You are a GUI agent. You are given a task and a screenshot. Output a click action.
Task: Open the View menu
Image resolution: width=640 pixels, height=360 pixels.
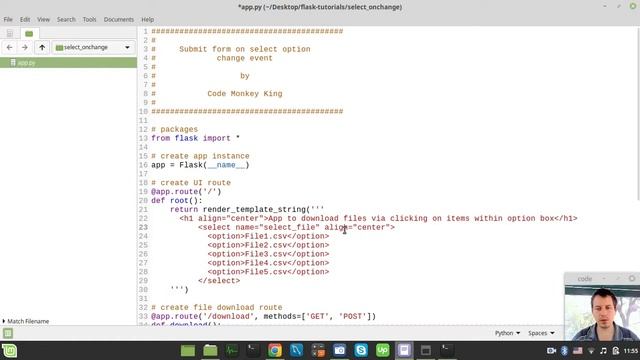(43, 19)
